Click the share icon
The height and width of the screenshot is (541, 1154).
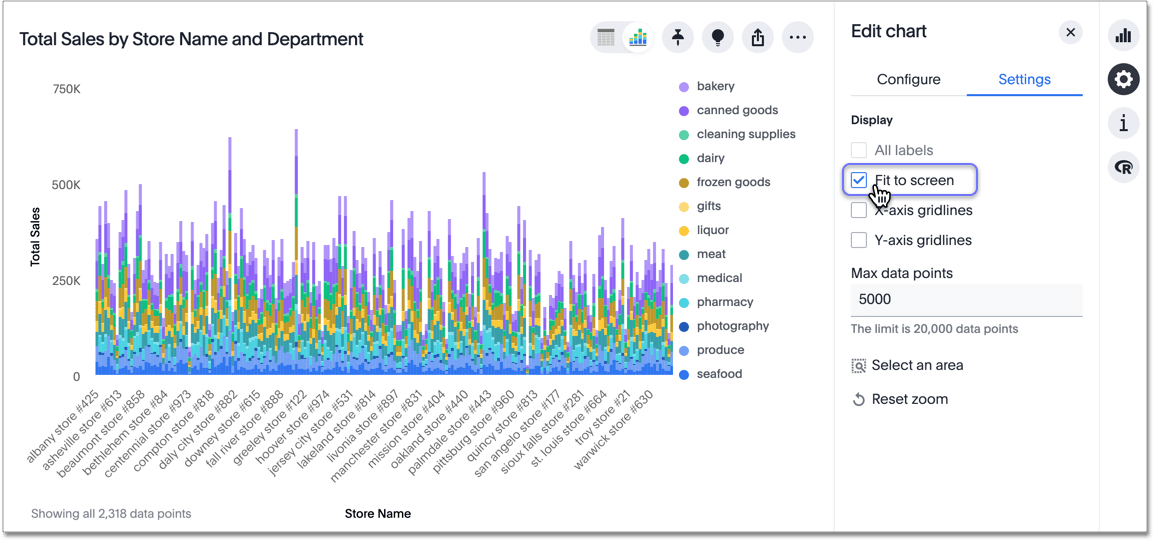point(758,38)
